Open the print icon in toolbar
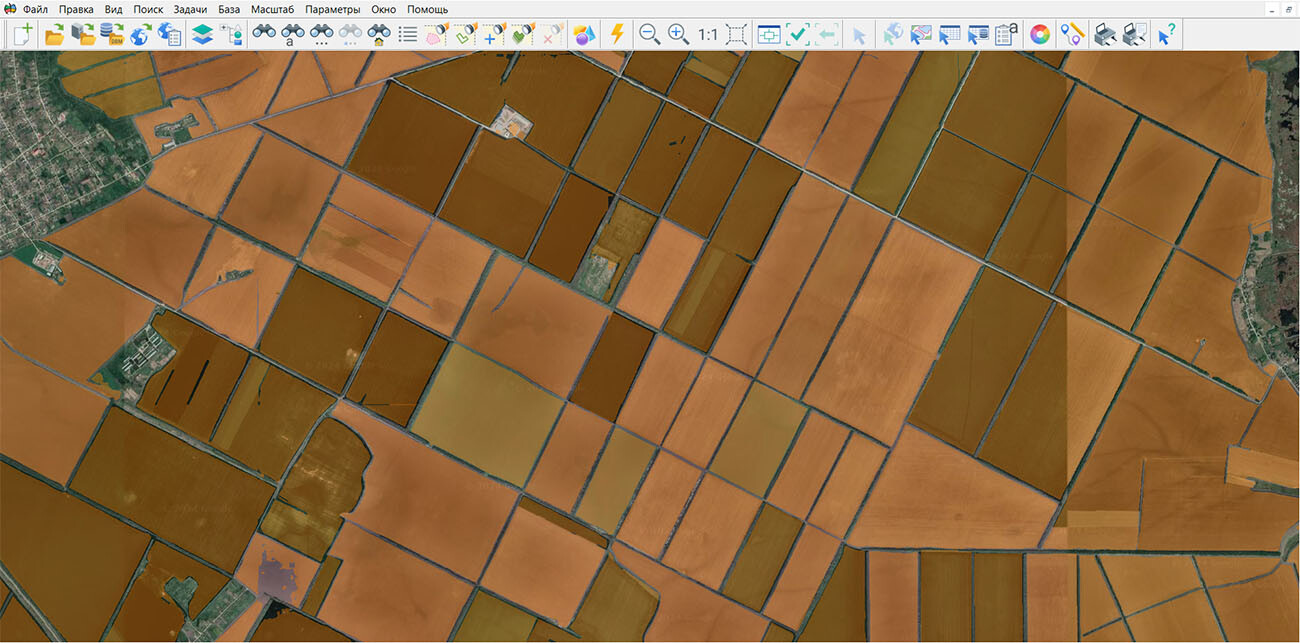Viewport: 1300px width, 643px height. [1105, 34]
